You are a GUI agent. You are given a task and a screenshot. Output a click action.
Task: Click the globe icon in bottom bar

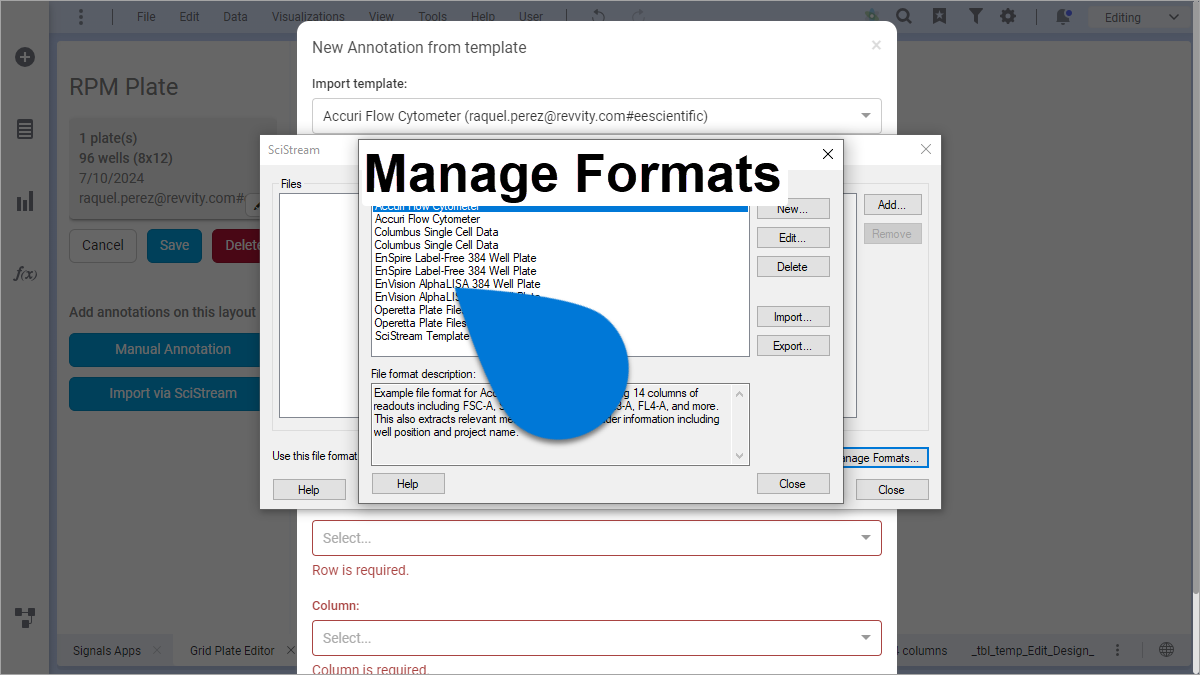click(1166, 650)
